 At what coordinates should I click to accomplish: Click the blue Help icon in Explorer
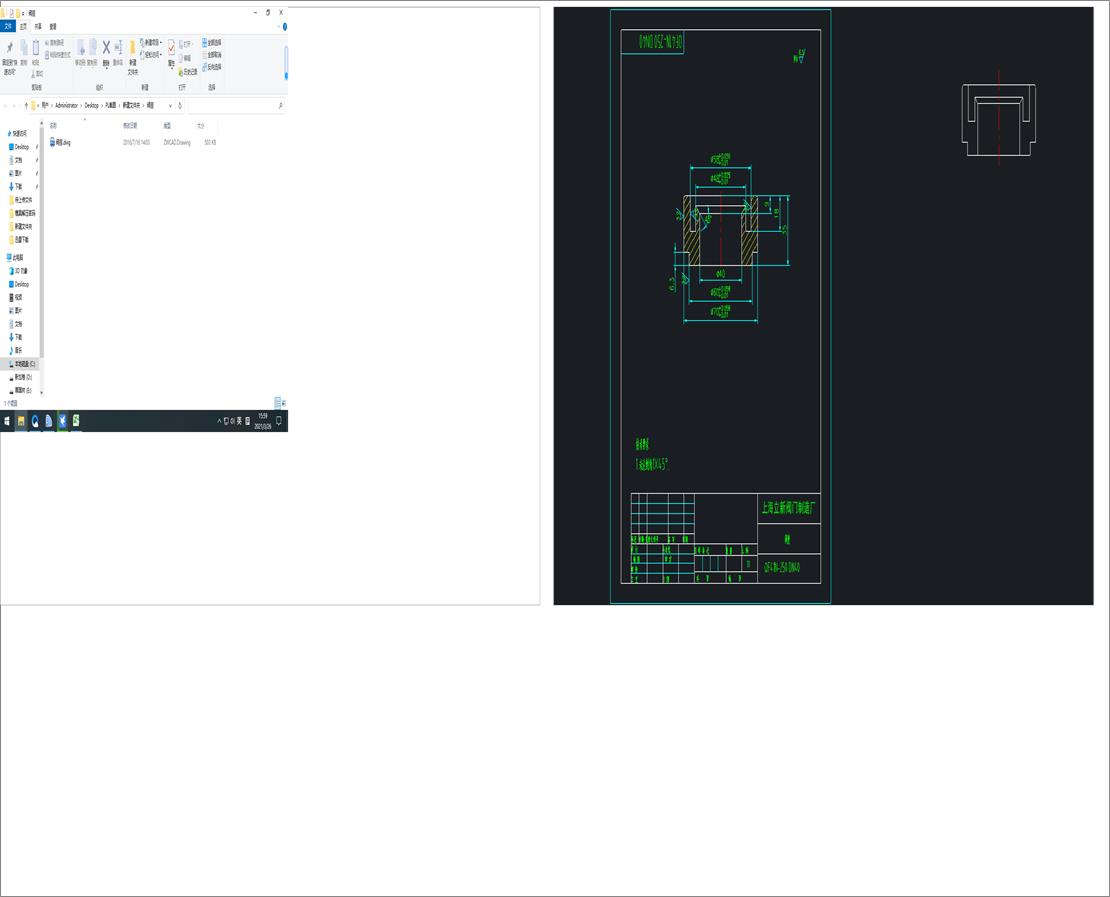tap(285, 27)
